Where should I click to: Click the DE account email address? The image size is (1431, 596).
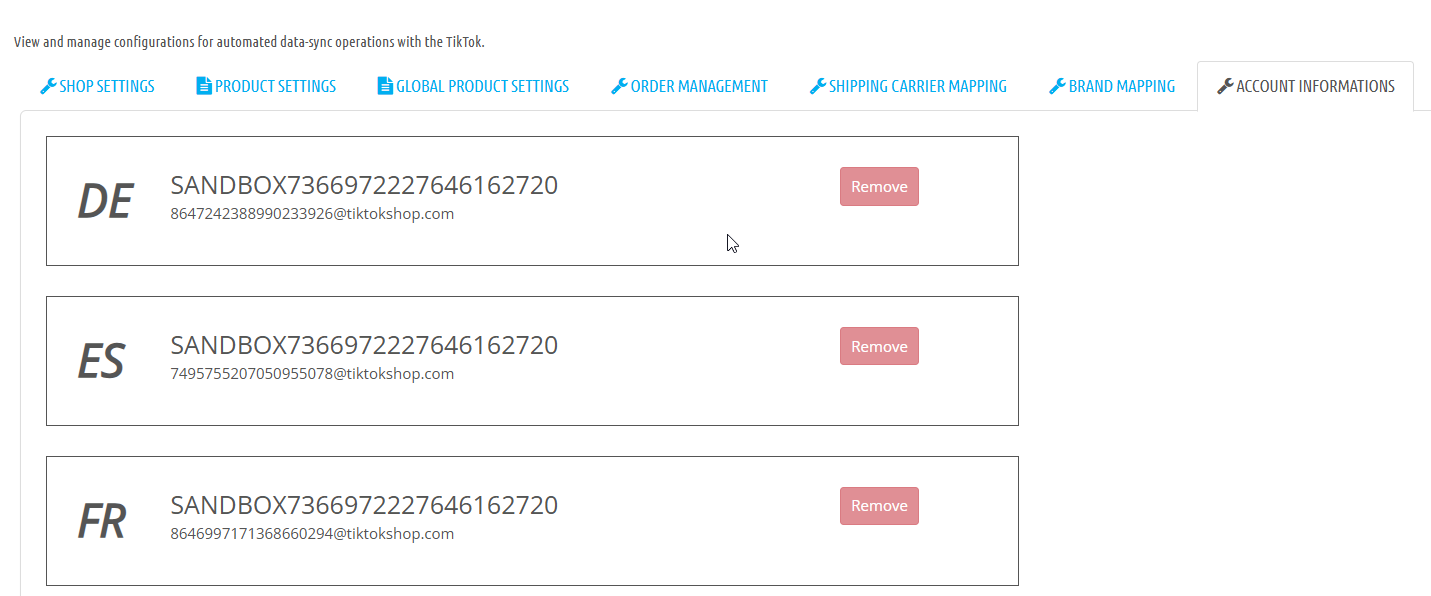[x=312, y=214]
